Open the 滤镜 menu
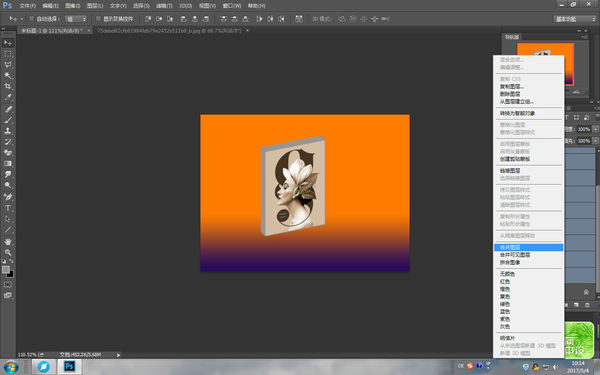The image size is (600, 375). click(164, 6)
